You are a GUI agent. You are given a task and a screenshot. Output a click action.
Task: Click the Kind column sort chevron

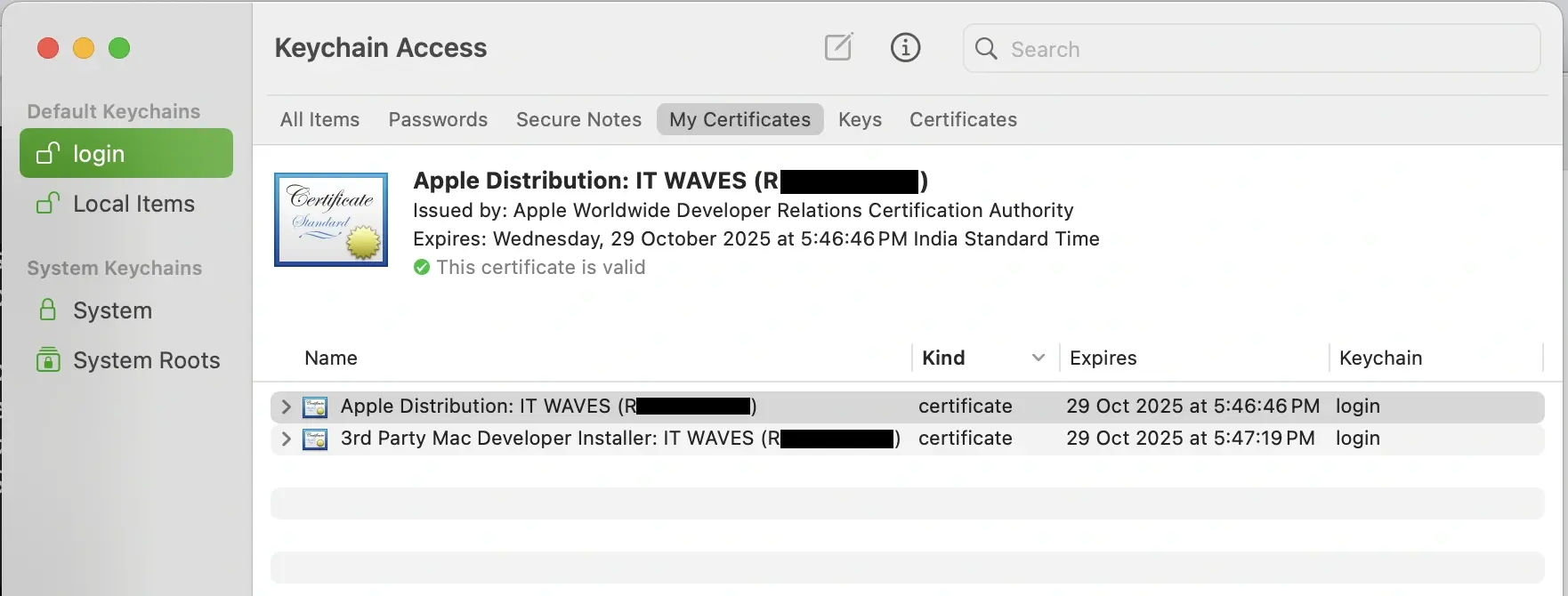click(x=1038, y=358)
